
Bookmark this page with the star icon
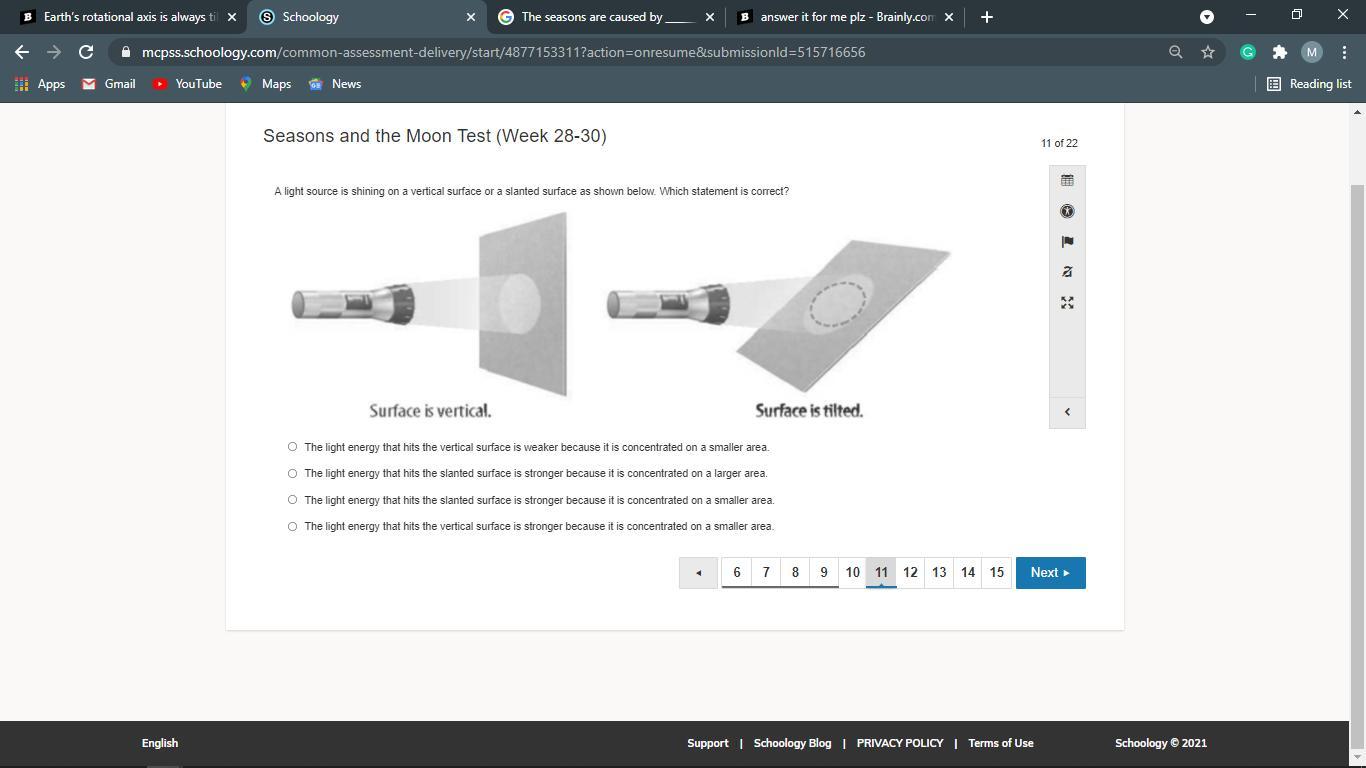point(1208,52)
